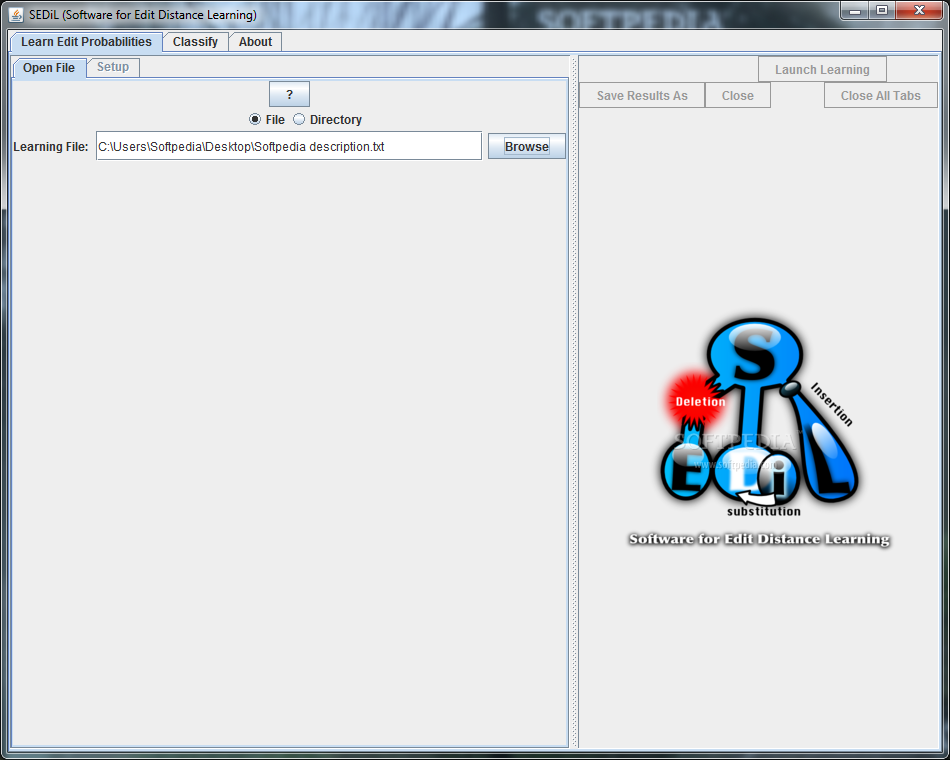
Task: Open the Classify tab
Action: pyautogui.click(x=195, y=42)
